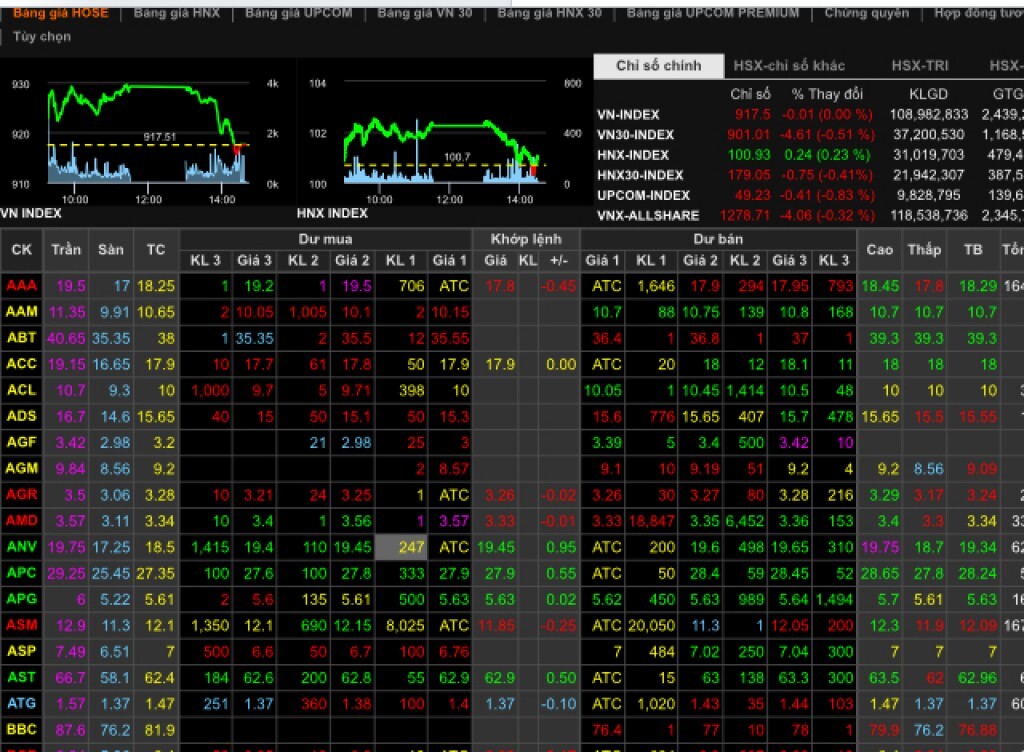Open stock ticker ADS

pyautogui.click(x=22, y=416)
